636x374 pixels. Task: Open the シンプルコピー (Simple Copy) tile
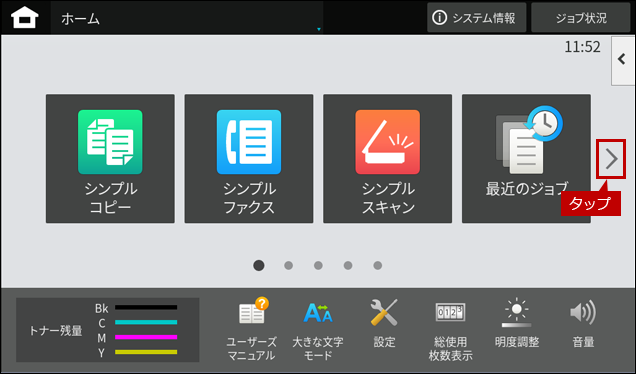click(110, 159)
